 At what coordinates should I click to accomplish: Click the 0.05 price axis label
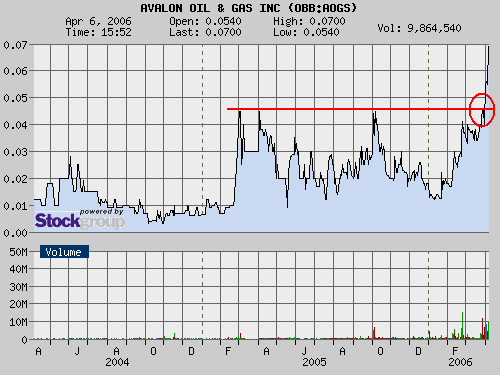click(x=15, y=98)
